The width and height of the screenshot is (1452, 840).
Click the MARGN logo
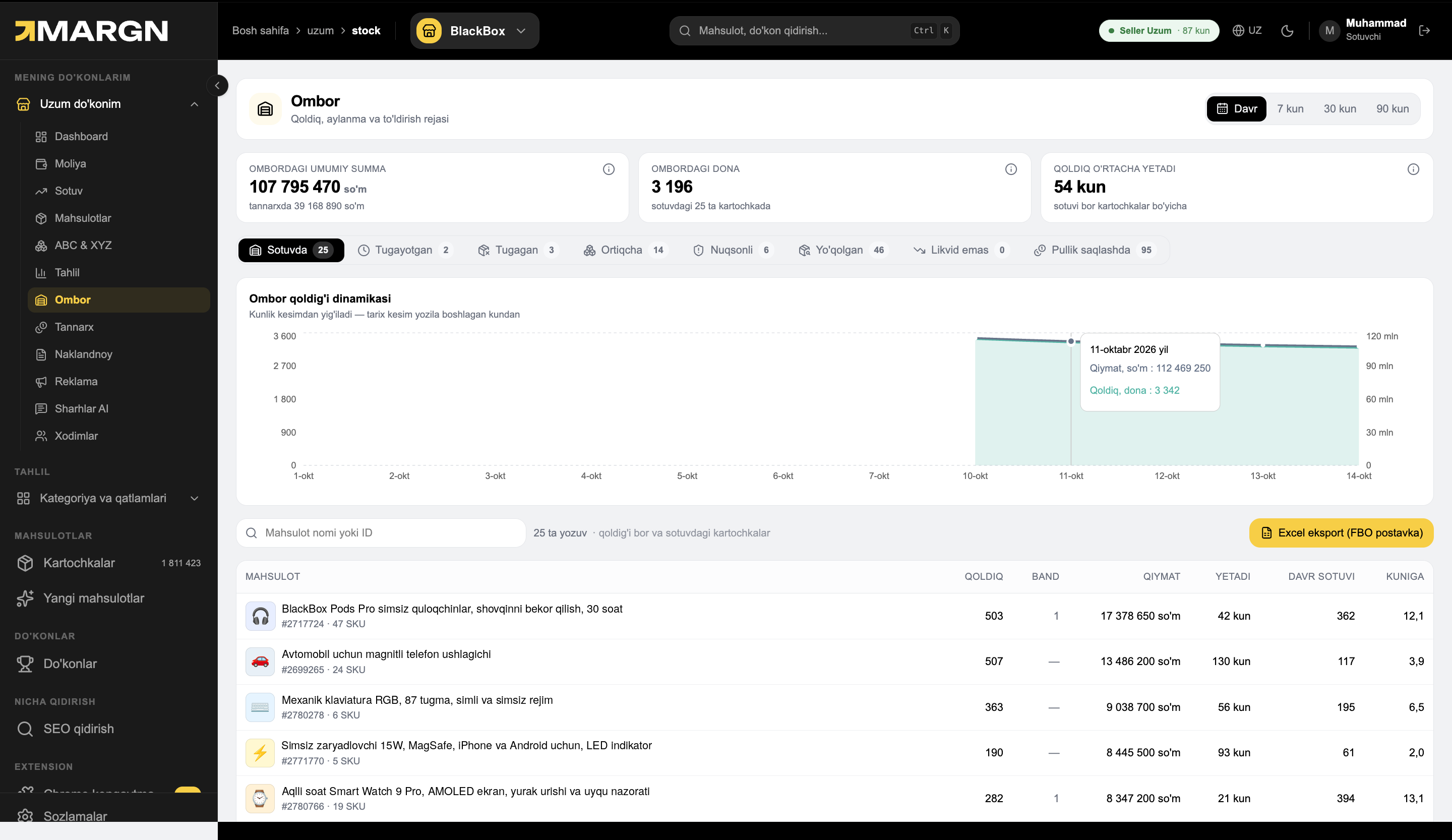(91, 31)
